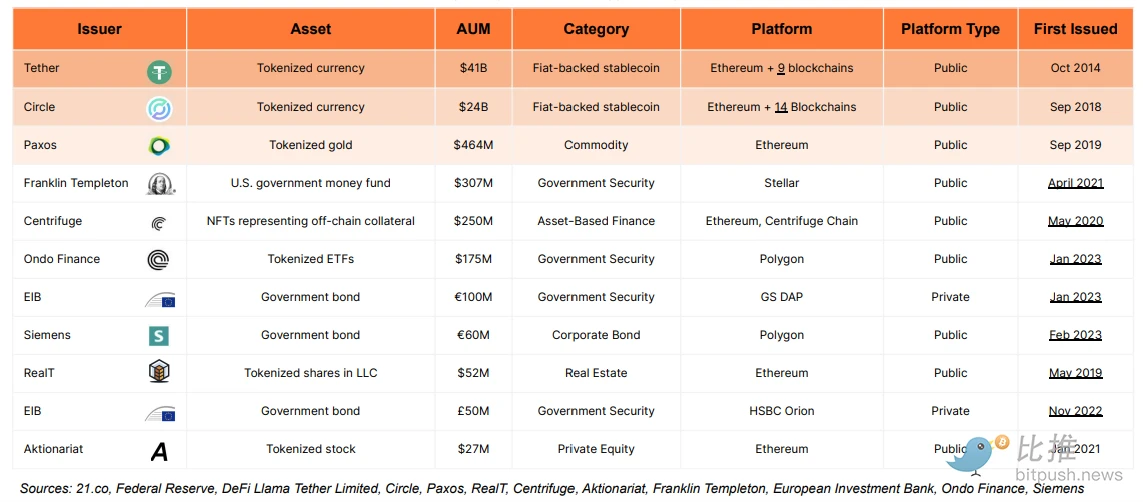The image size is (1143, 502).
Task: Click the underlined 14 in Circle's platform
Action: tap(781, 106)
